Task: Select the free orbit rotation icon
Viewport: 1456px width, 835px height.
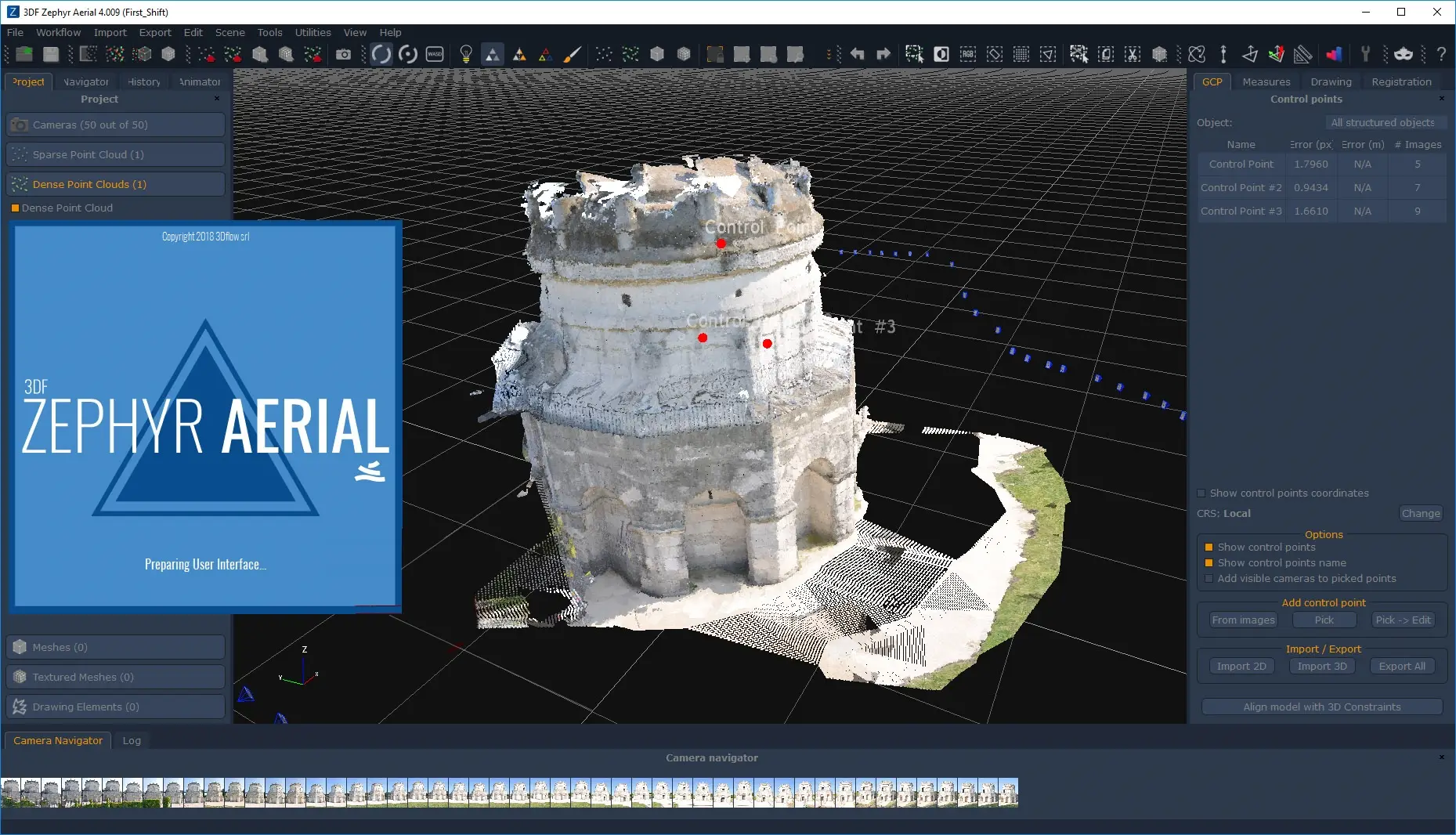Action: [x=381, y=54]
